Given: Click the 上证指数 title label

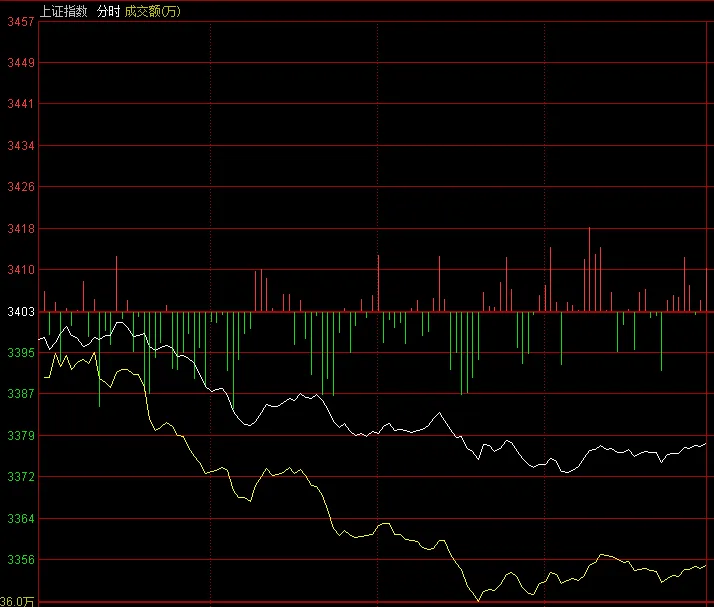Looking at the screenshot, I should click(64, 11).
